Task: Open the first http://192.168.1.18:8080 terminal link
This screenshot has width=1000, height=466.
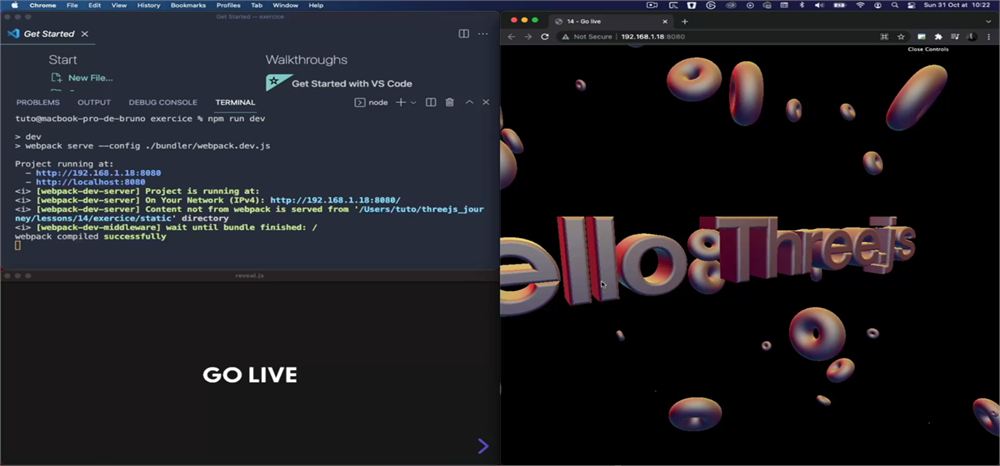Action: [x=98, y=173]
